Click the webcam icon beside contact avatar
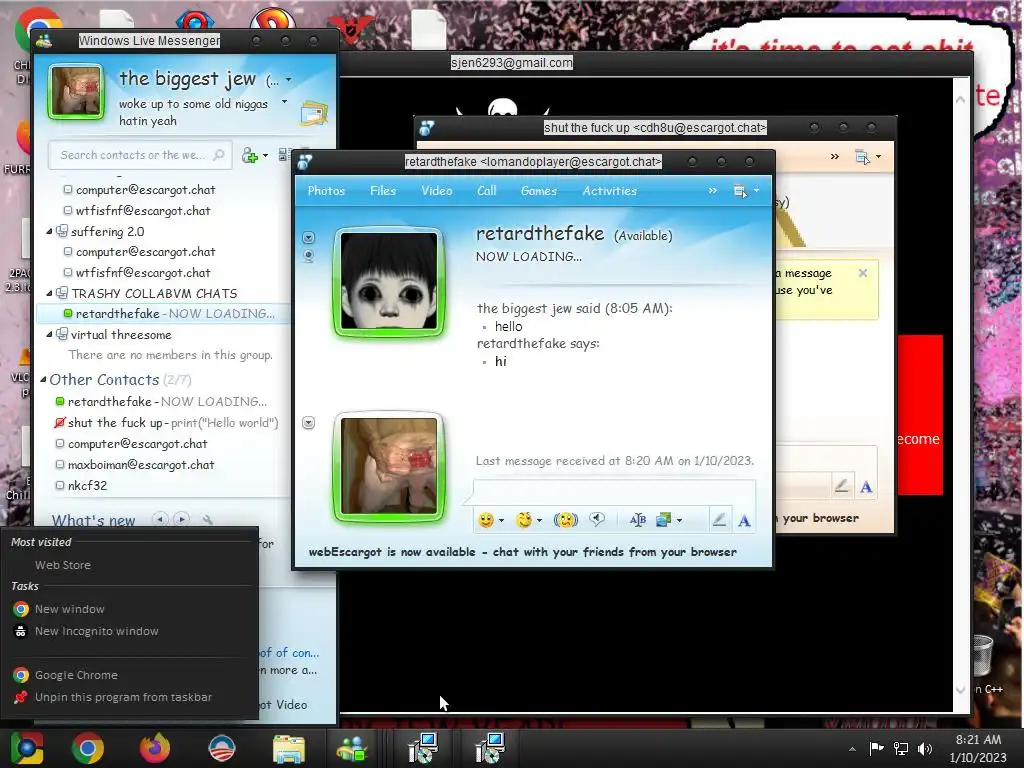Screen dimensions: 1024x768 (309, 256)
